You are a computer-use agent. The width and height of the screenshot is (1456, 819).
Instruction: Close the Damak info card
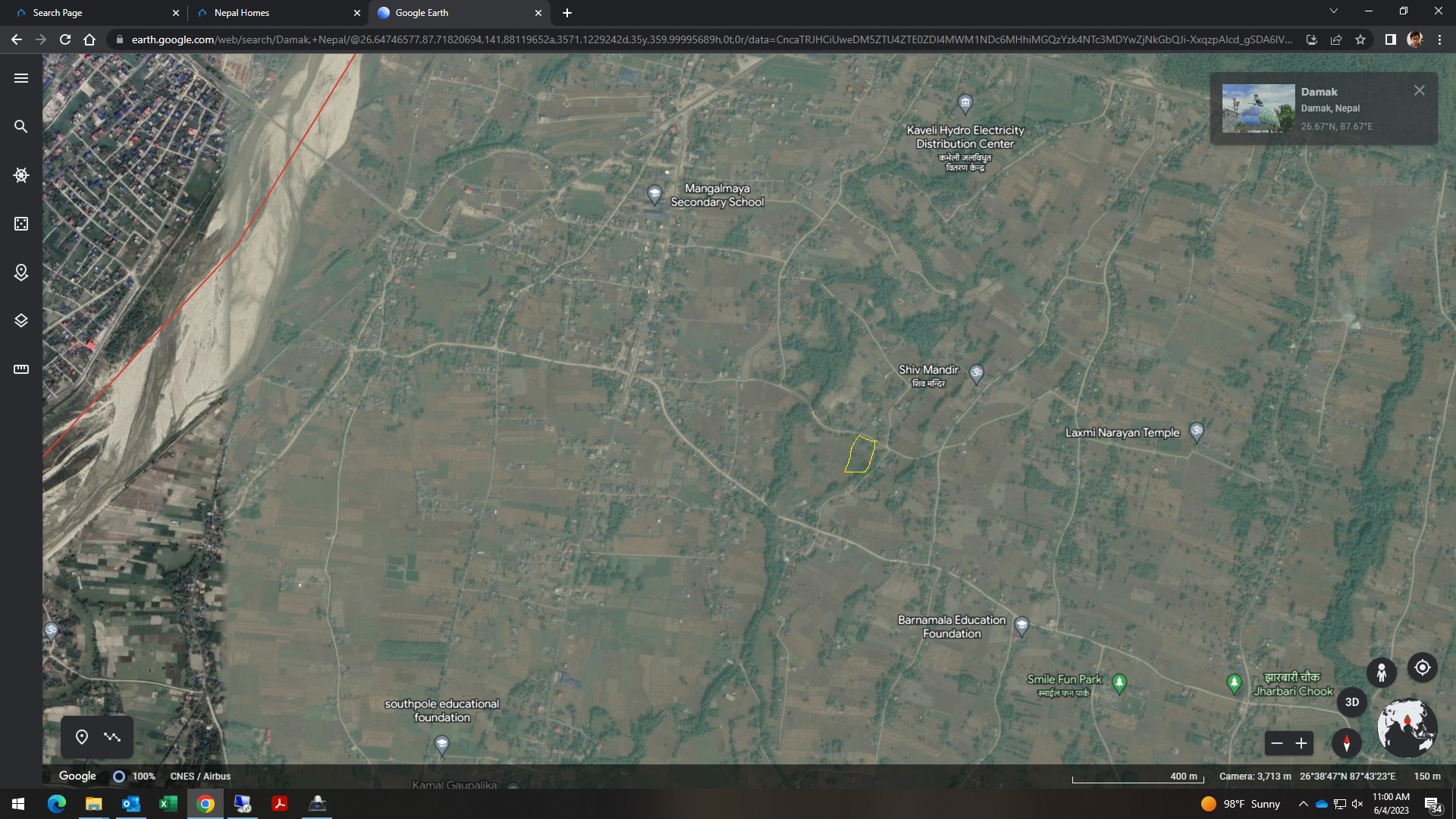point(1420,90)
